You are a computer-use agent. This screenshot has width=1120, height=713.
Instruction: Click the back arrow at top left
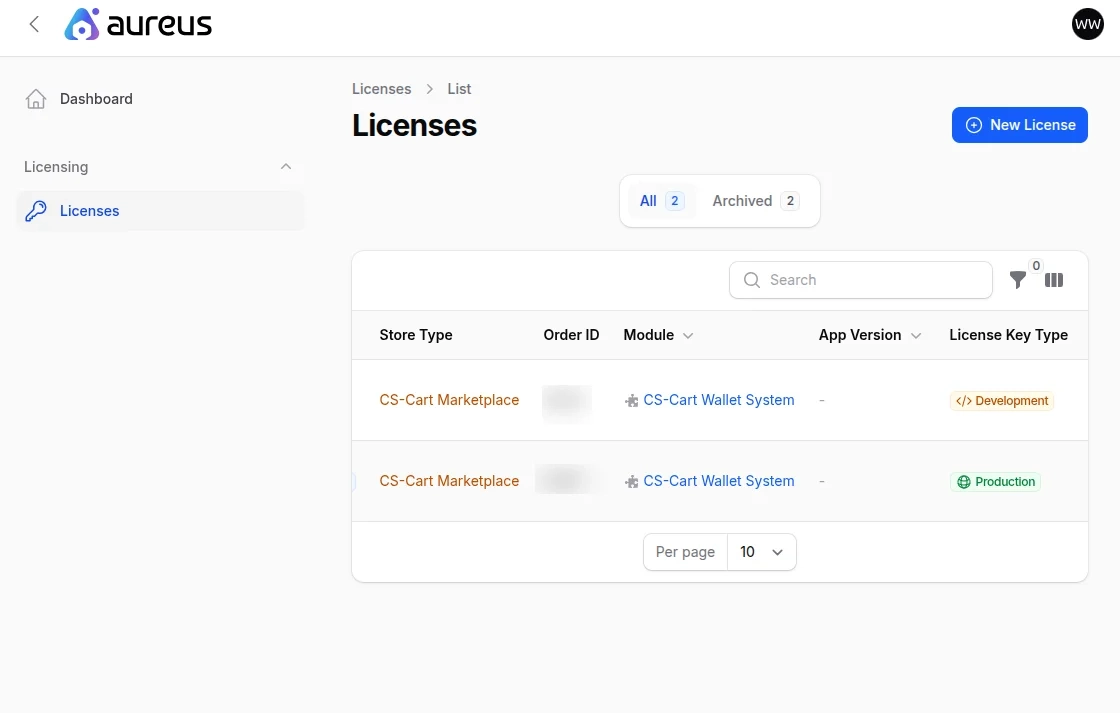coord(34,23)
